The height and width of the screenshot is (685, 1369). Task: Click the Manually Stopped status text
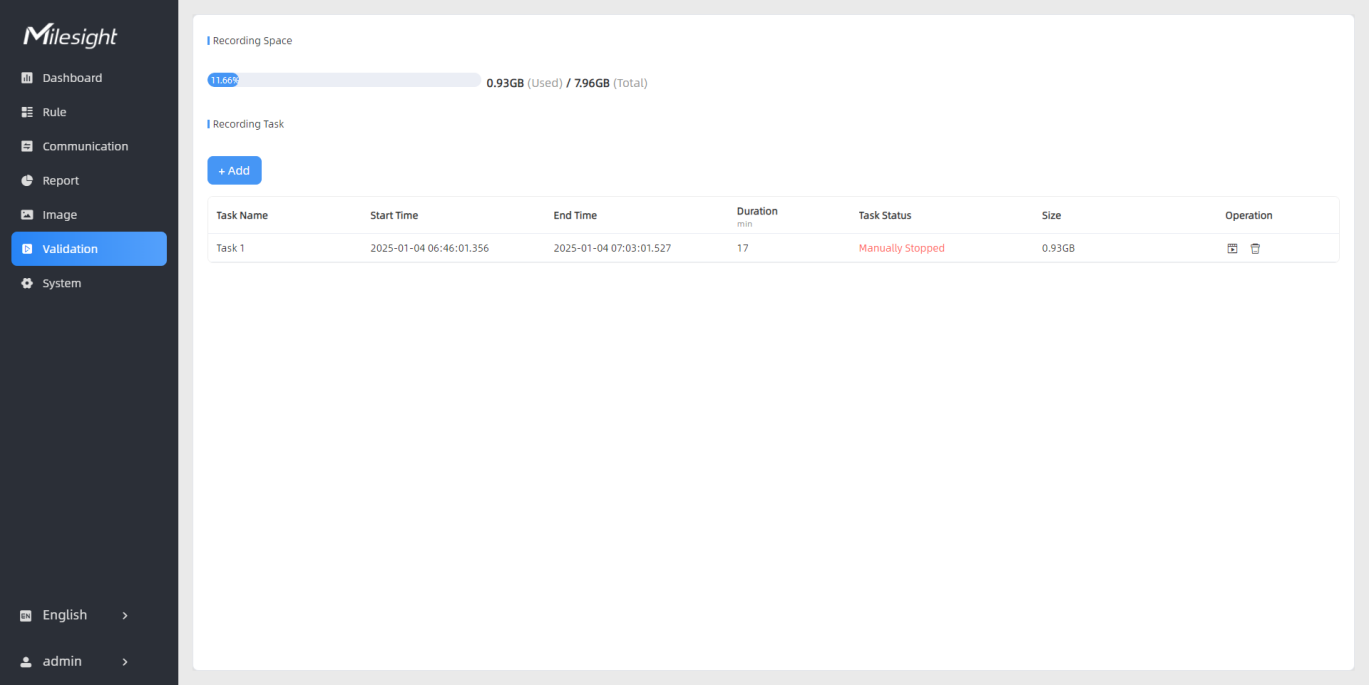(901, 248)
